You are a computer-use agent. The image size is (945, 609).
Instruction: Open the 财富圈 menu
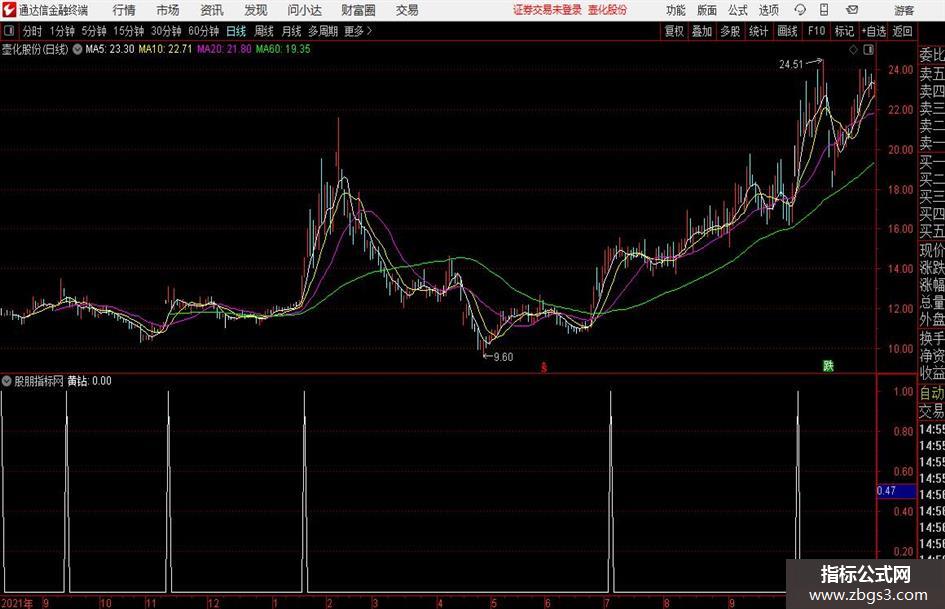point(358,10)
